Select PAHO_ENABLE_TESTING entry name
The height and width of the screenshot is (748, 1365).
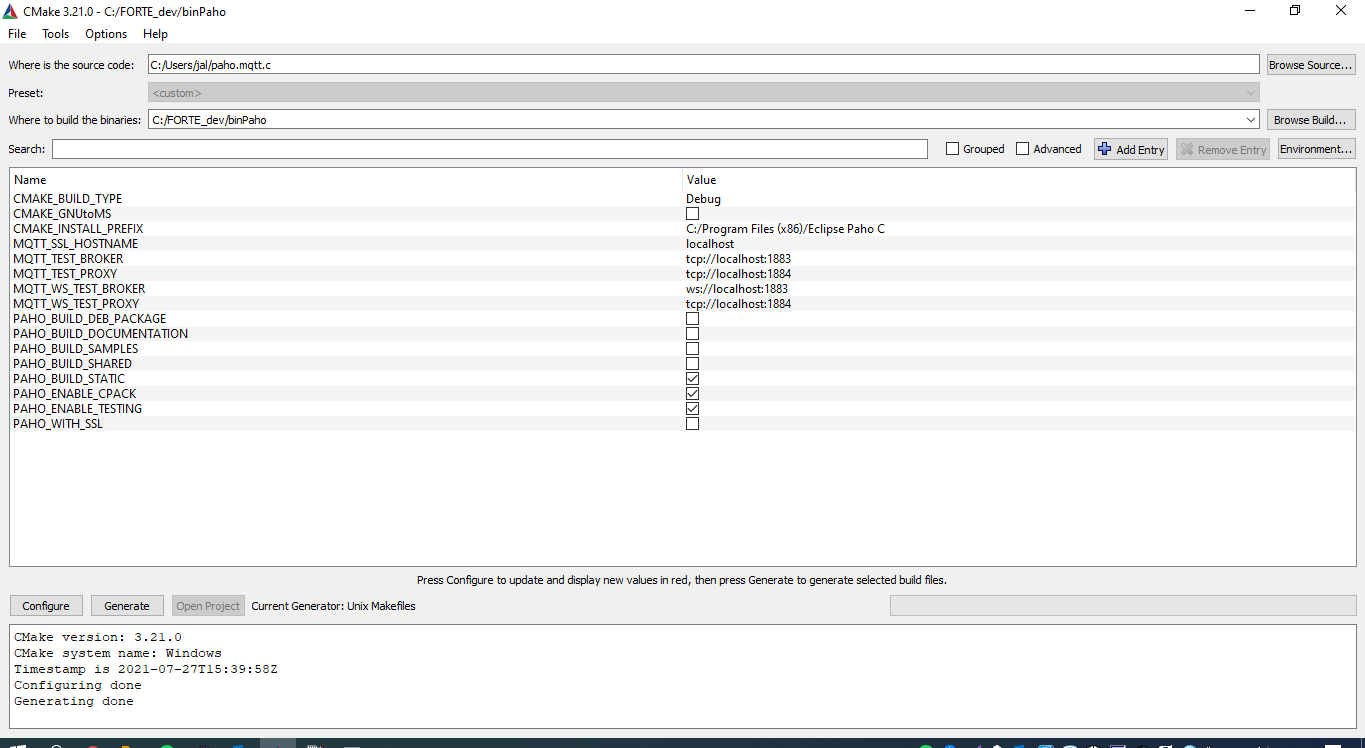click(78, 409)
